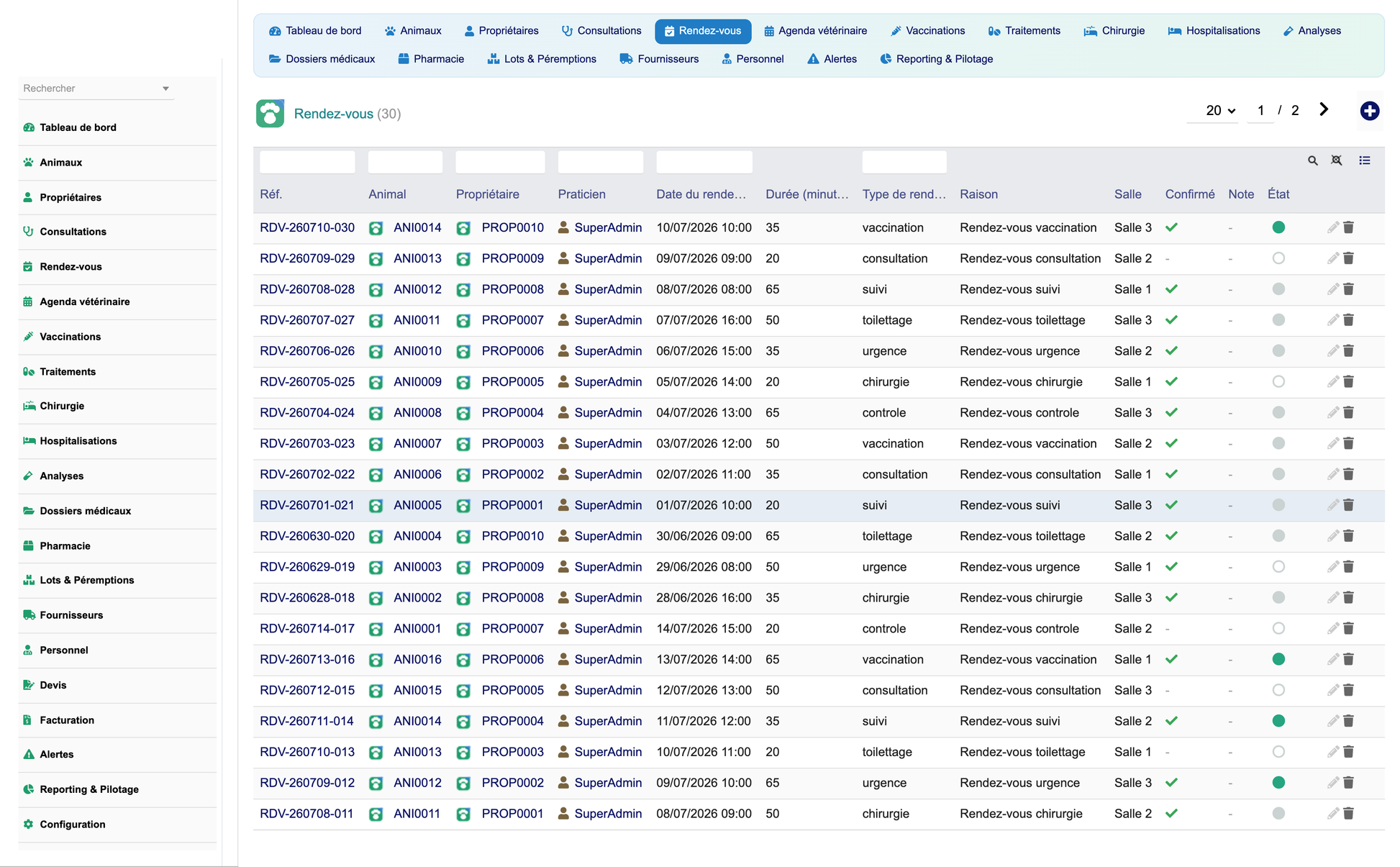Click Consultations stethoscope icon in sidebar
Screen dimensions: 1400x867
point(29,232)
